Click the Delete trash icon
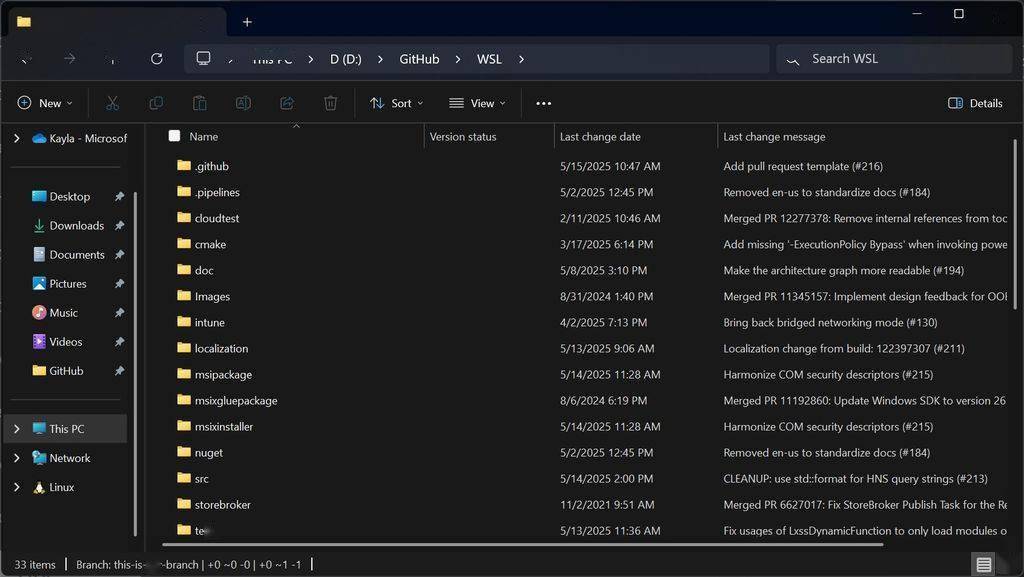1024x577 pixels. point(330,103)
